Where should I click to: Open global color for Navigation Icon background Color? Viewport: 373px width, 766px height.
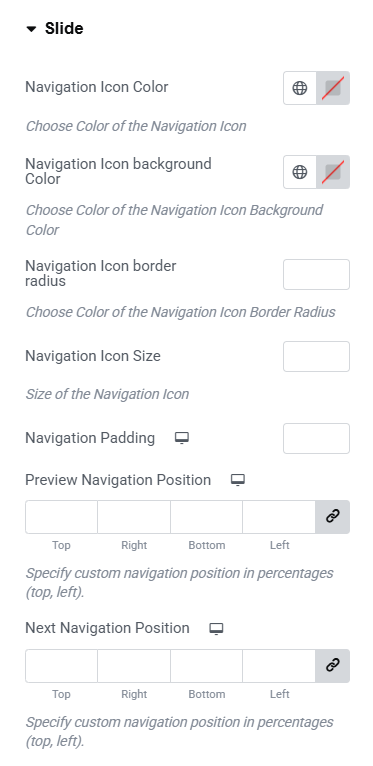click(300, 172)
